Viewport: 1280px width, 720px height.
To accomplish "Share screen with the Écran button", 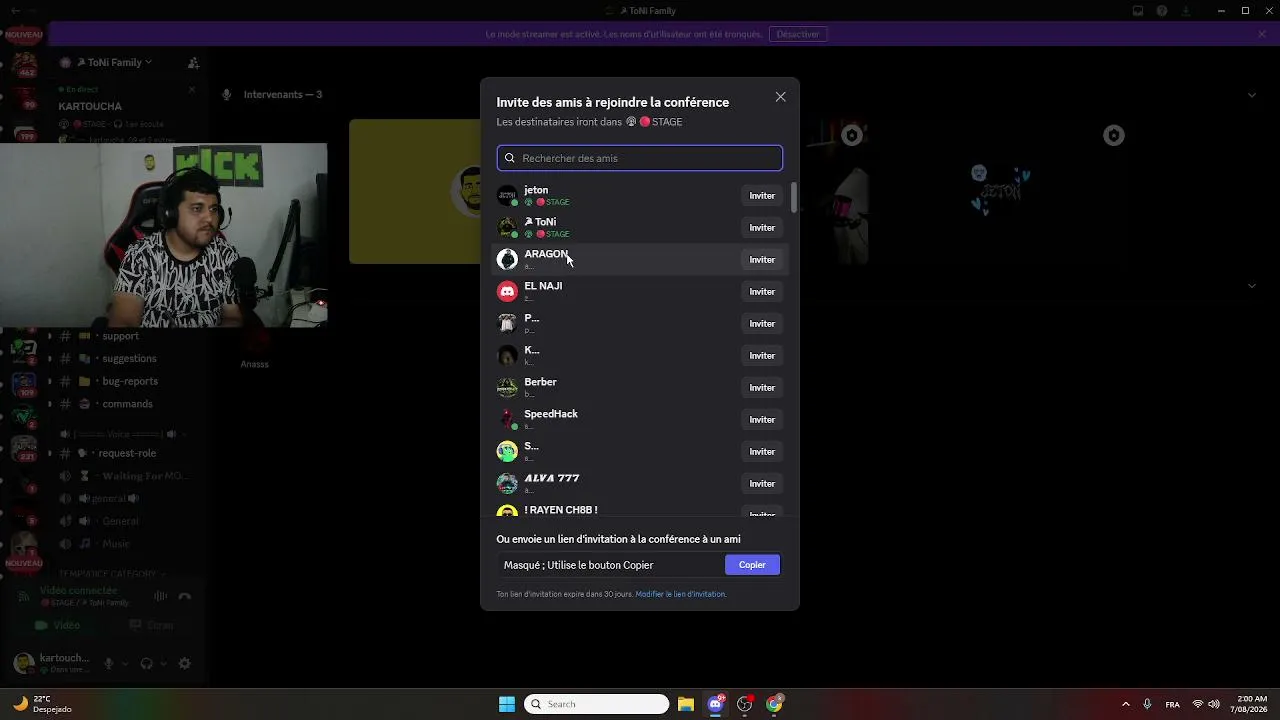I will coord(151,625).
